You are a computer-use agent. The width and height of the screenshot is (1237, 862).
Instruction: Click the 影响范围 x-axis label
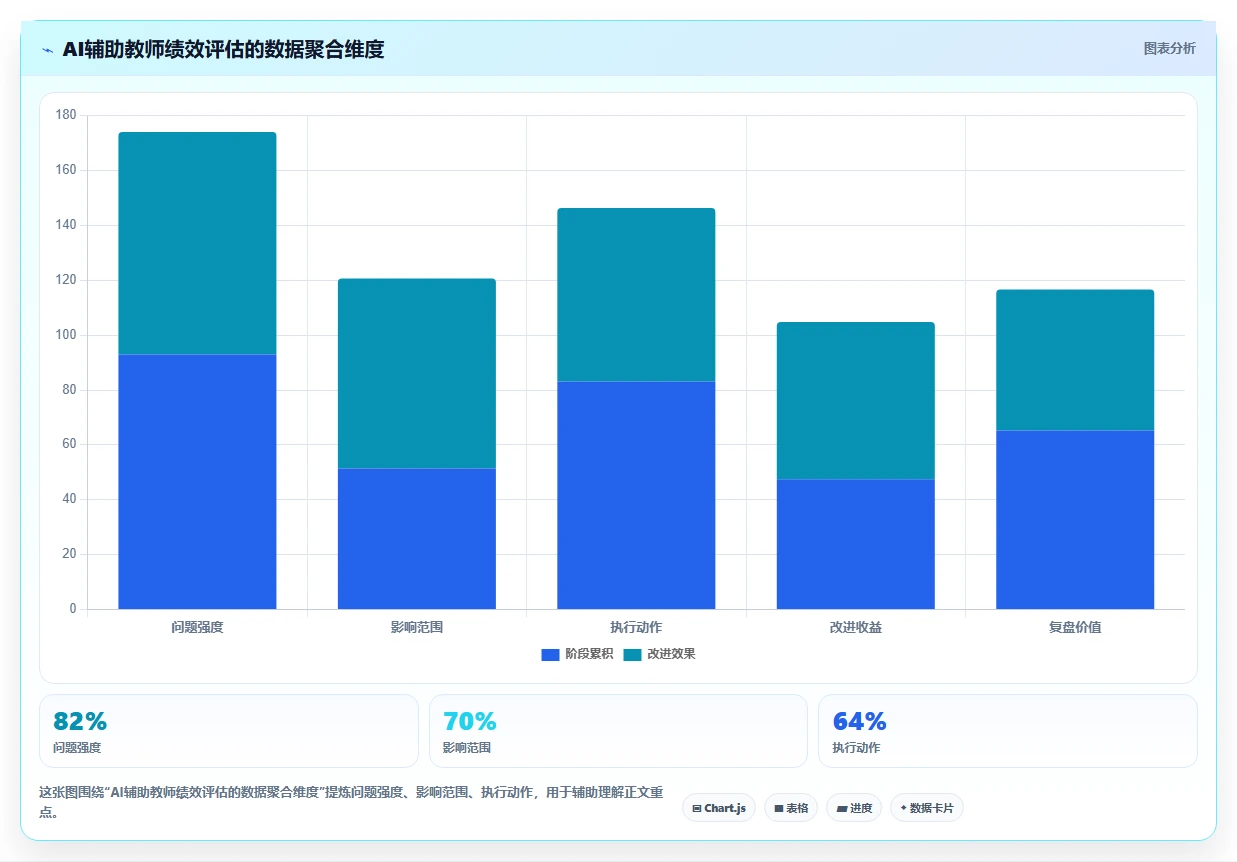point(416,628)
